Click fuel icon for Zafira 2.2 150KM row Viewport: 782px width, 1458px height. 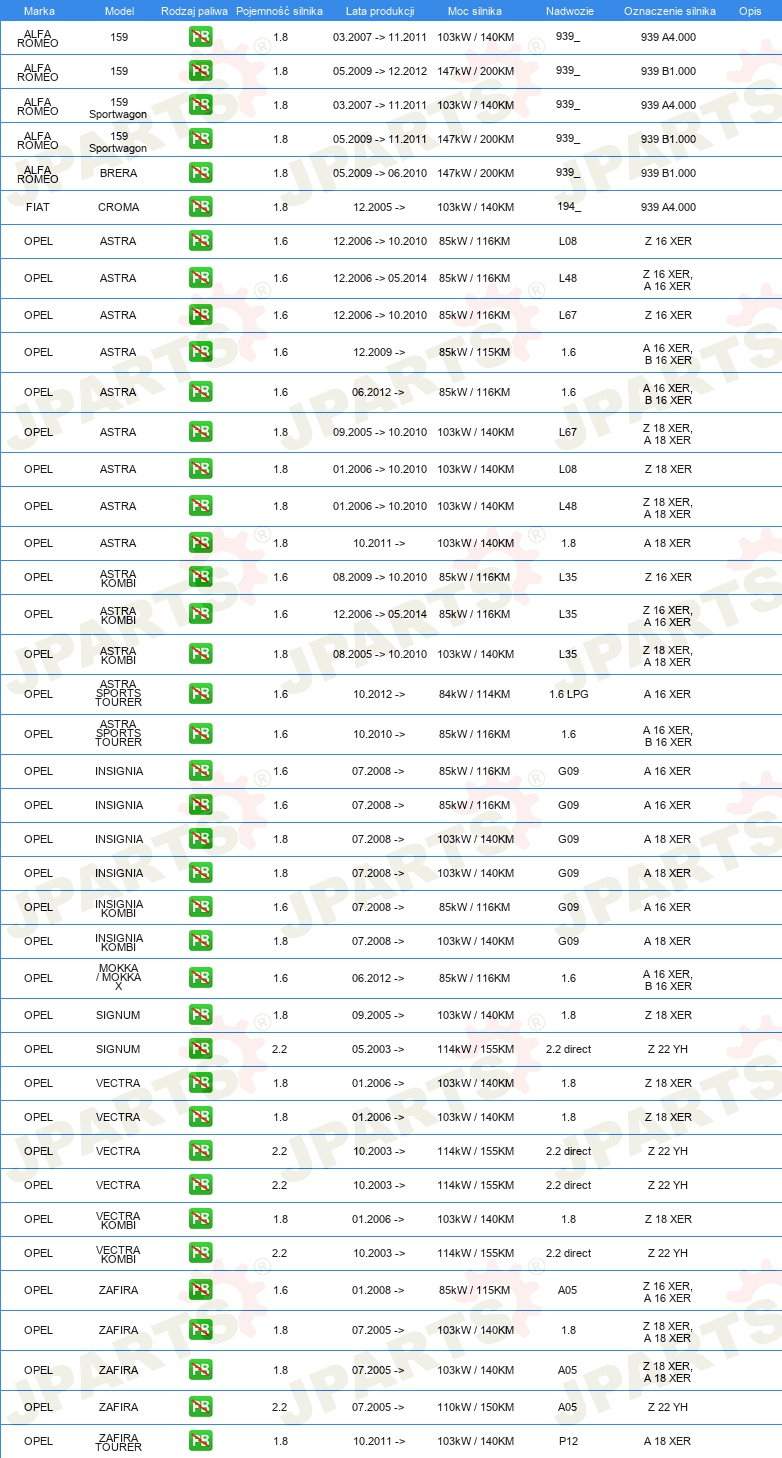click(x=200, y=1407)
